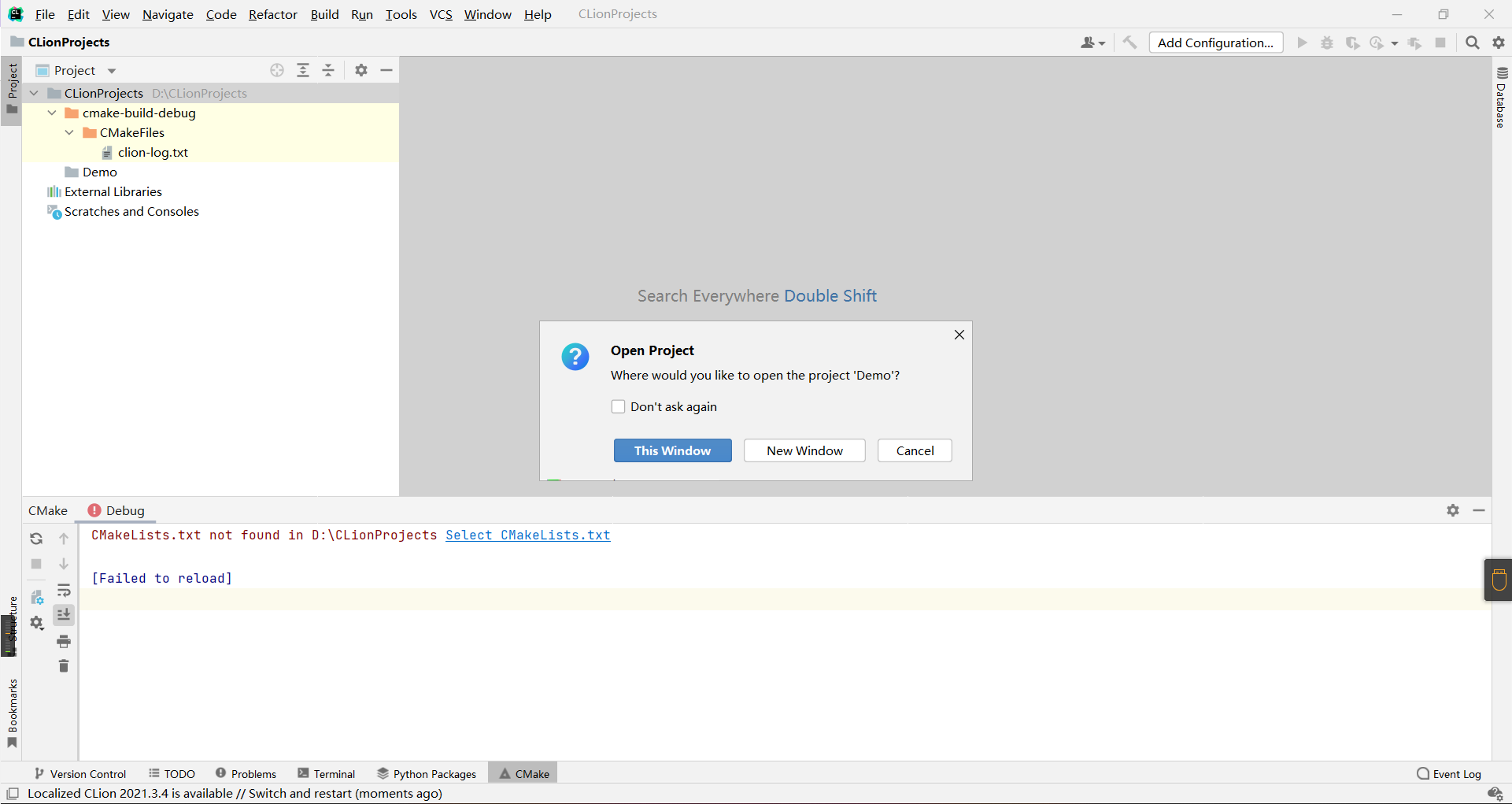Click the Clear All trash icon

coord(64,666)
